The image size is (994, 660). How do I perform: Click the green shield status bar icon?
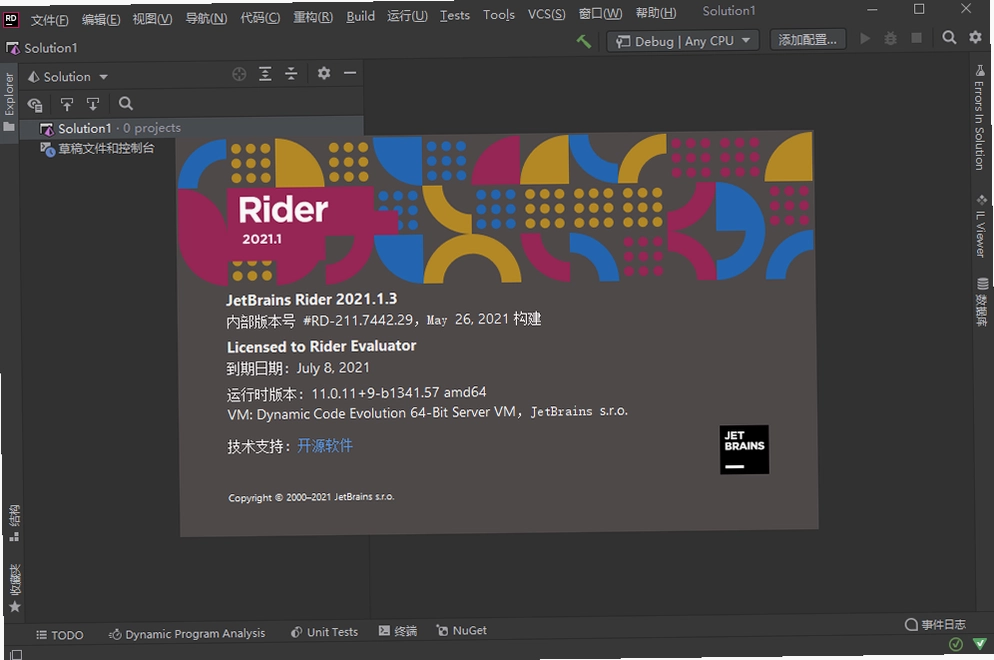980,644
